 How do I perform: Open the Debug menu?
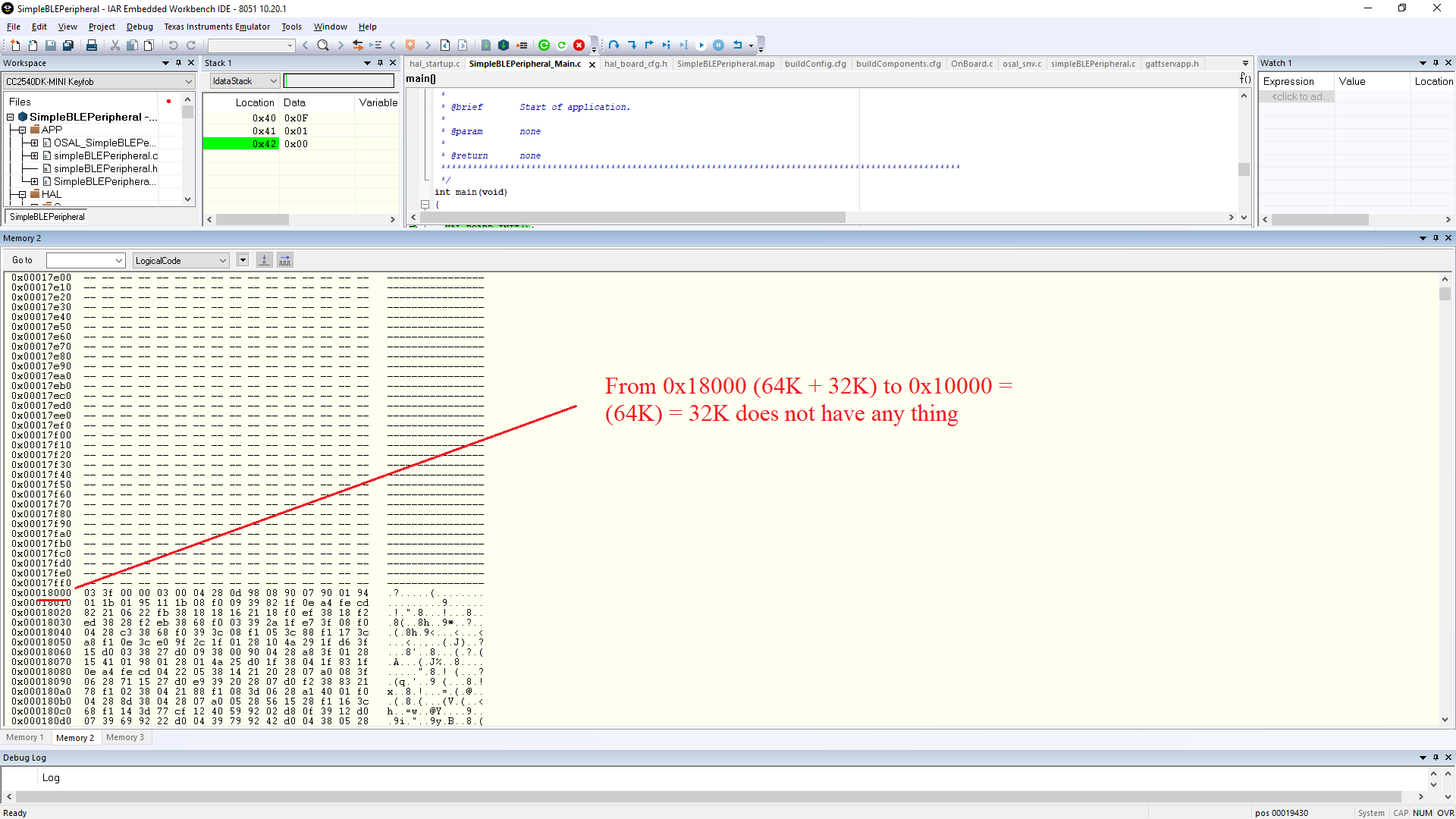pos(140,27)
